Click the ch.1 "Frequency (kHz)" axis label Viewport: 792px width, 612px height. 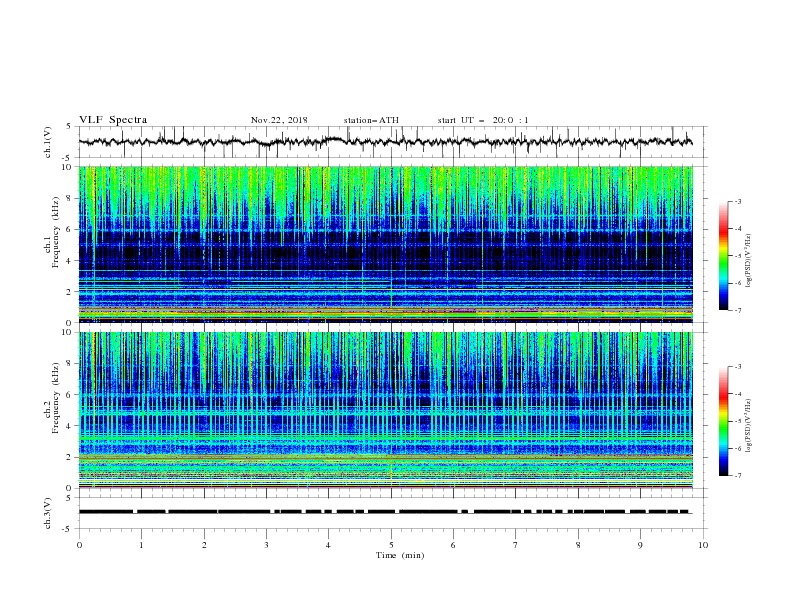tap(56, 232)
